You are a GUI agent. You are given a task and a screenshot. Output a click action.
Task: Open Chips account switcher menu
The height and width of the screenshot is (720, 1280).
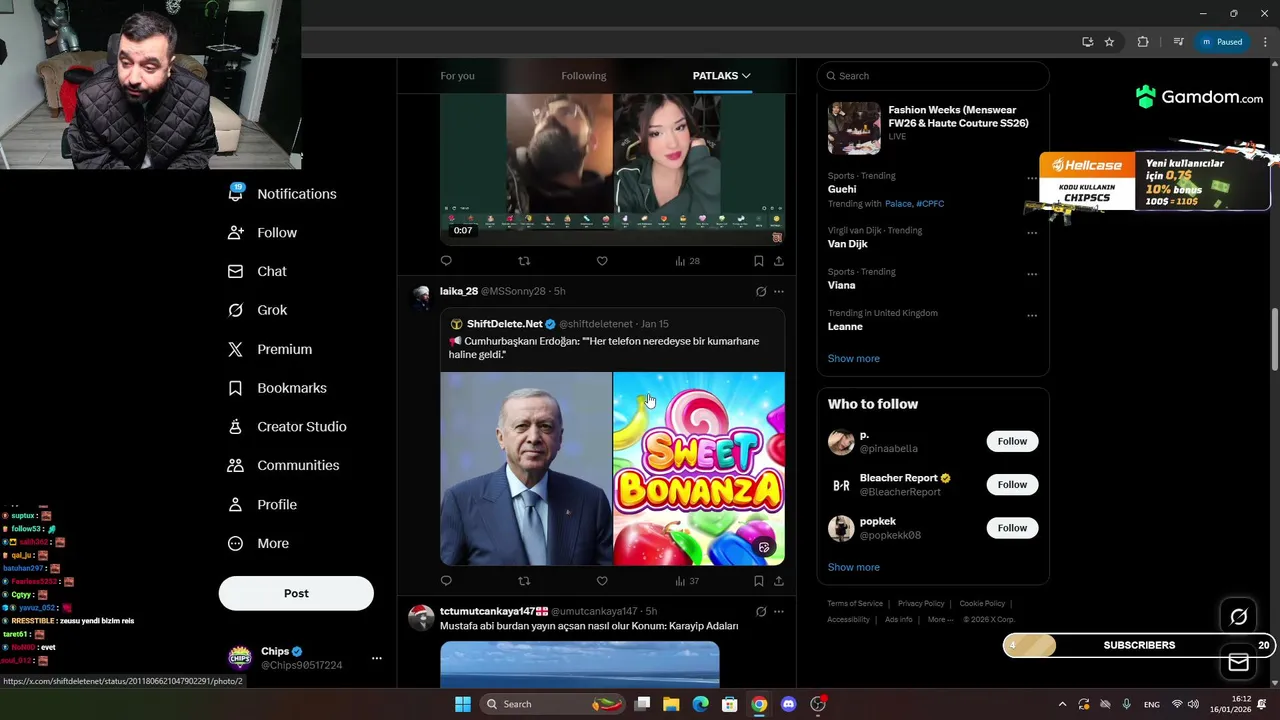[376, 658]
